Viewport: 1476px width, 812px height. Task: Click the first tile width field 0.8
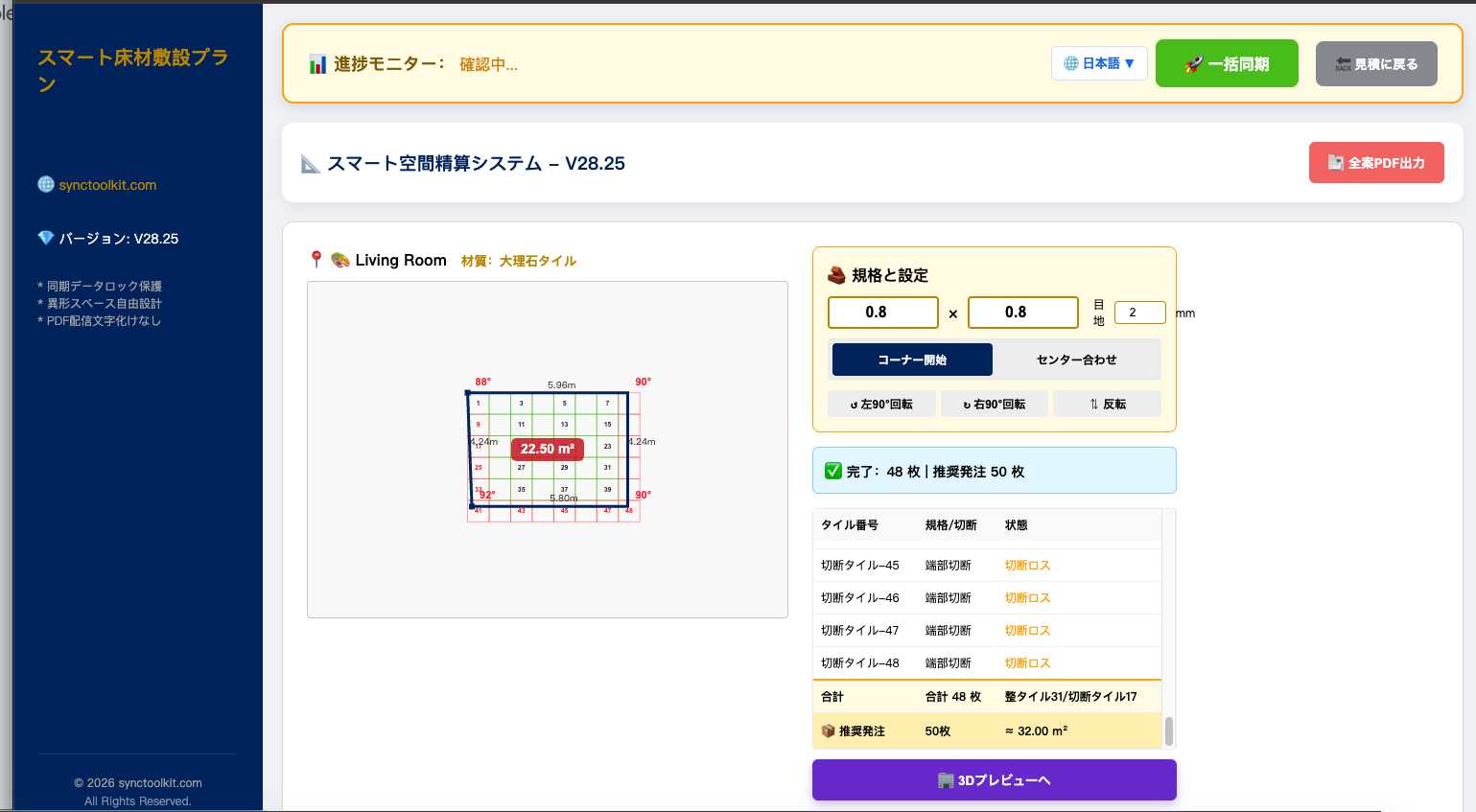click(883, 313)
